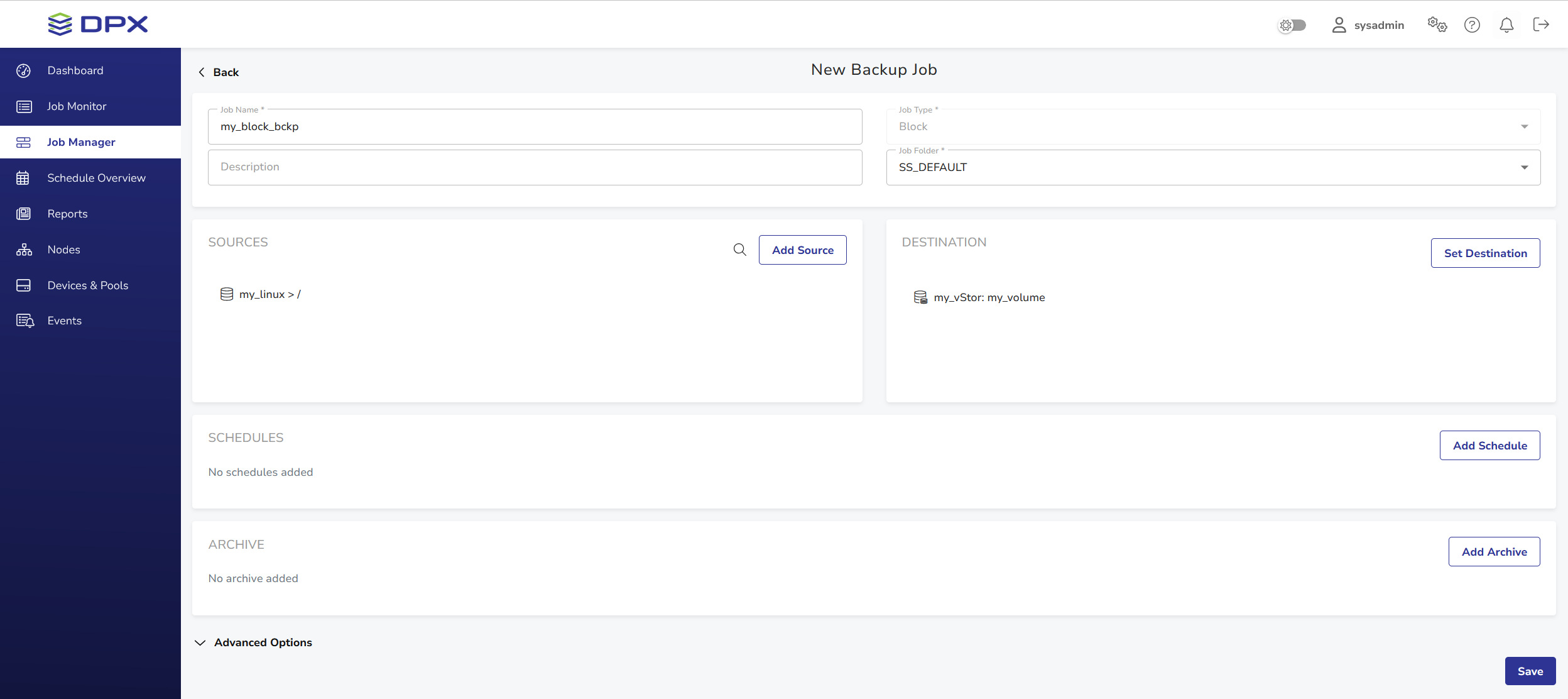Click the logout icon
This screenshot has width=1568, height=699.
[1541, 25]
